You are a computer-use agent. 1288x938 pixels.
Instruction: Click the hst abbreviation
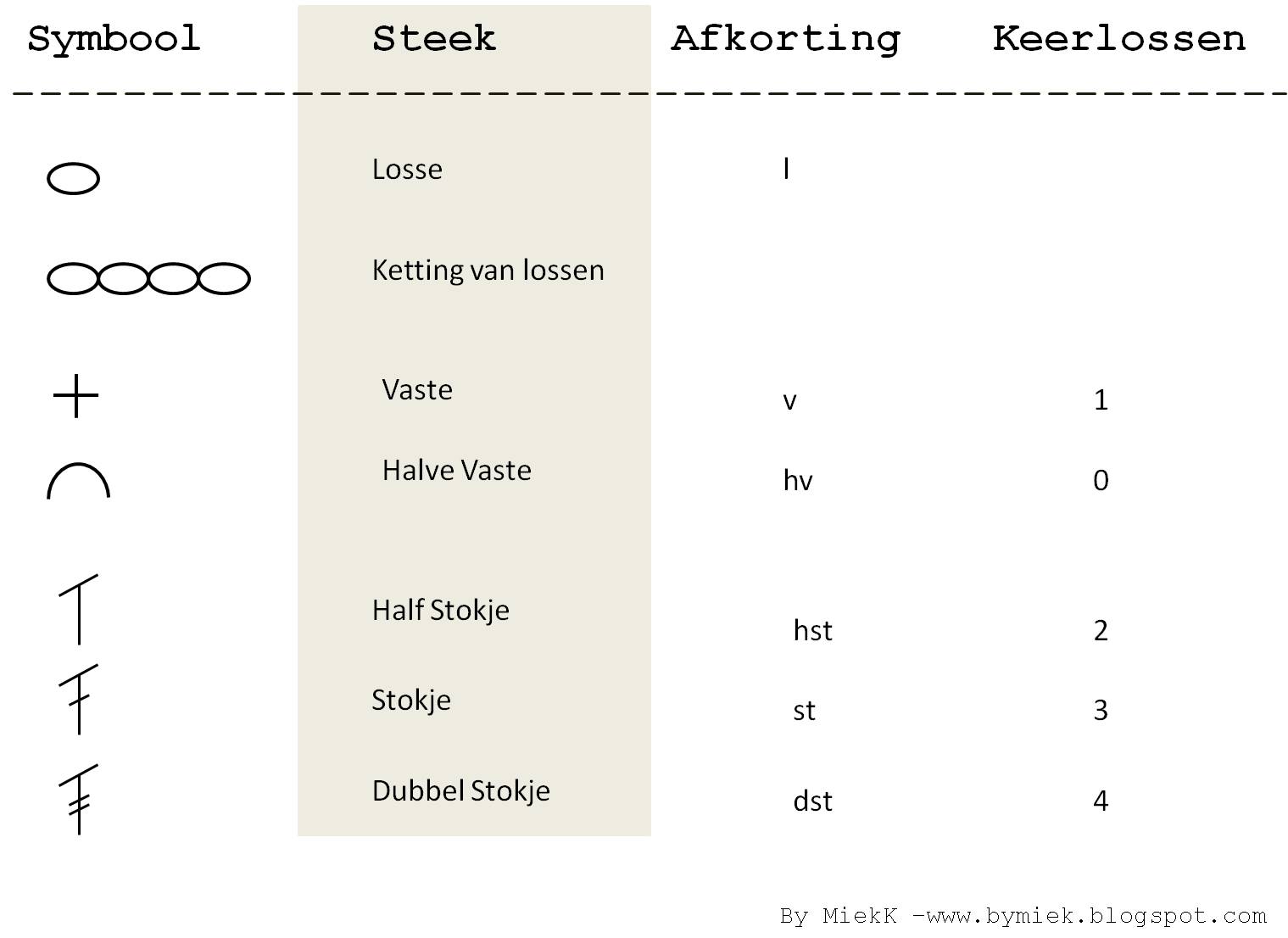(x=813, y=630)
